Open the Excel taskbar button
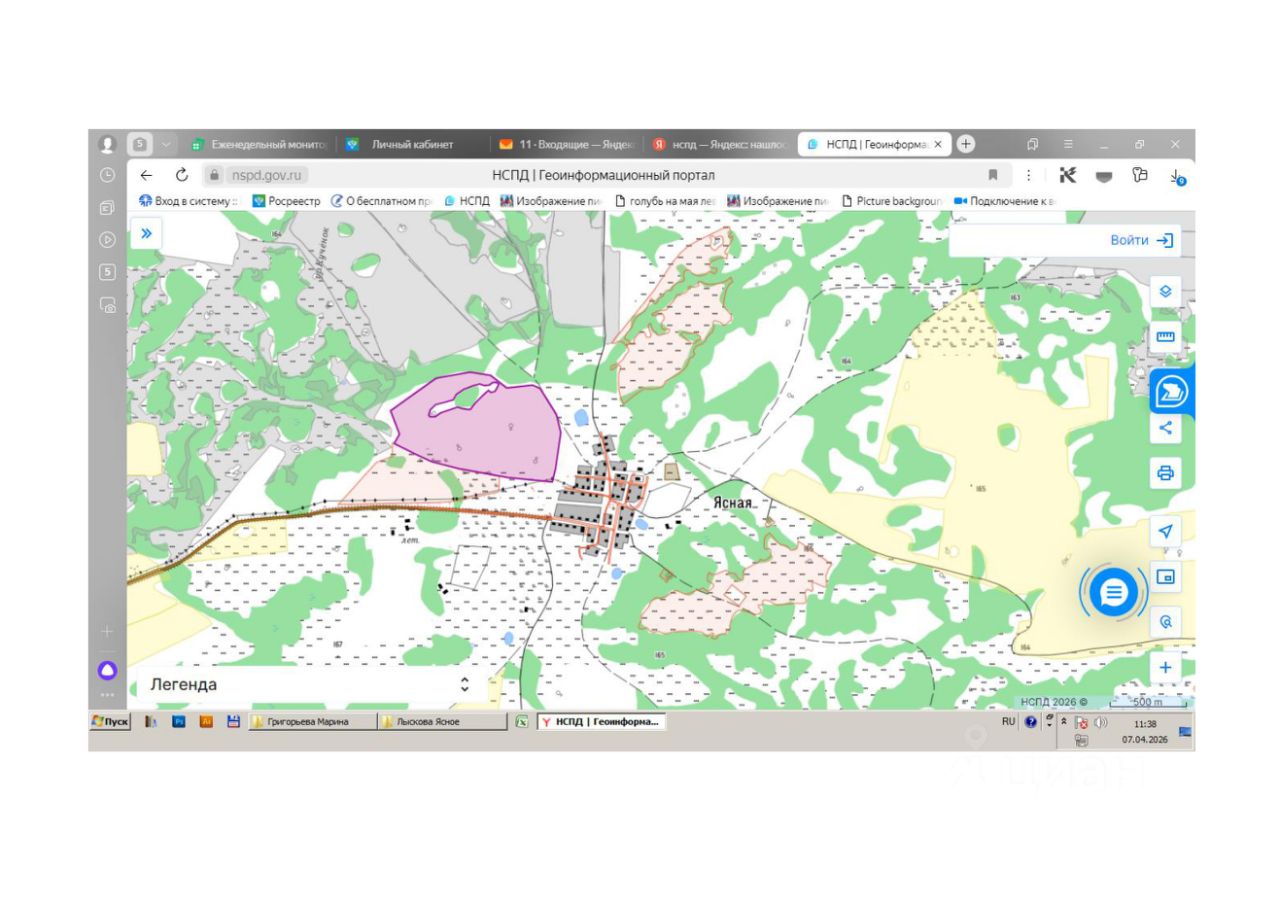The width and height of the screenshot is (1280, 904). [521, 722]
